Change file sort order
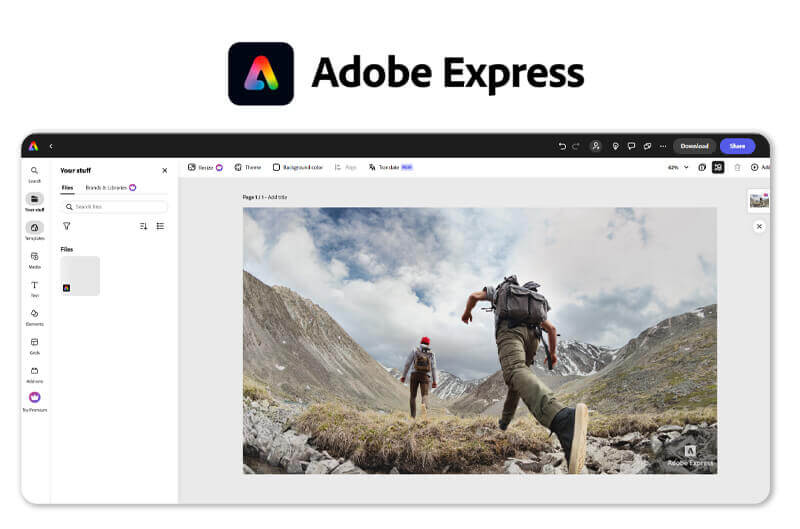This screenshot has height=529, width=800. [143, 226]
